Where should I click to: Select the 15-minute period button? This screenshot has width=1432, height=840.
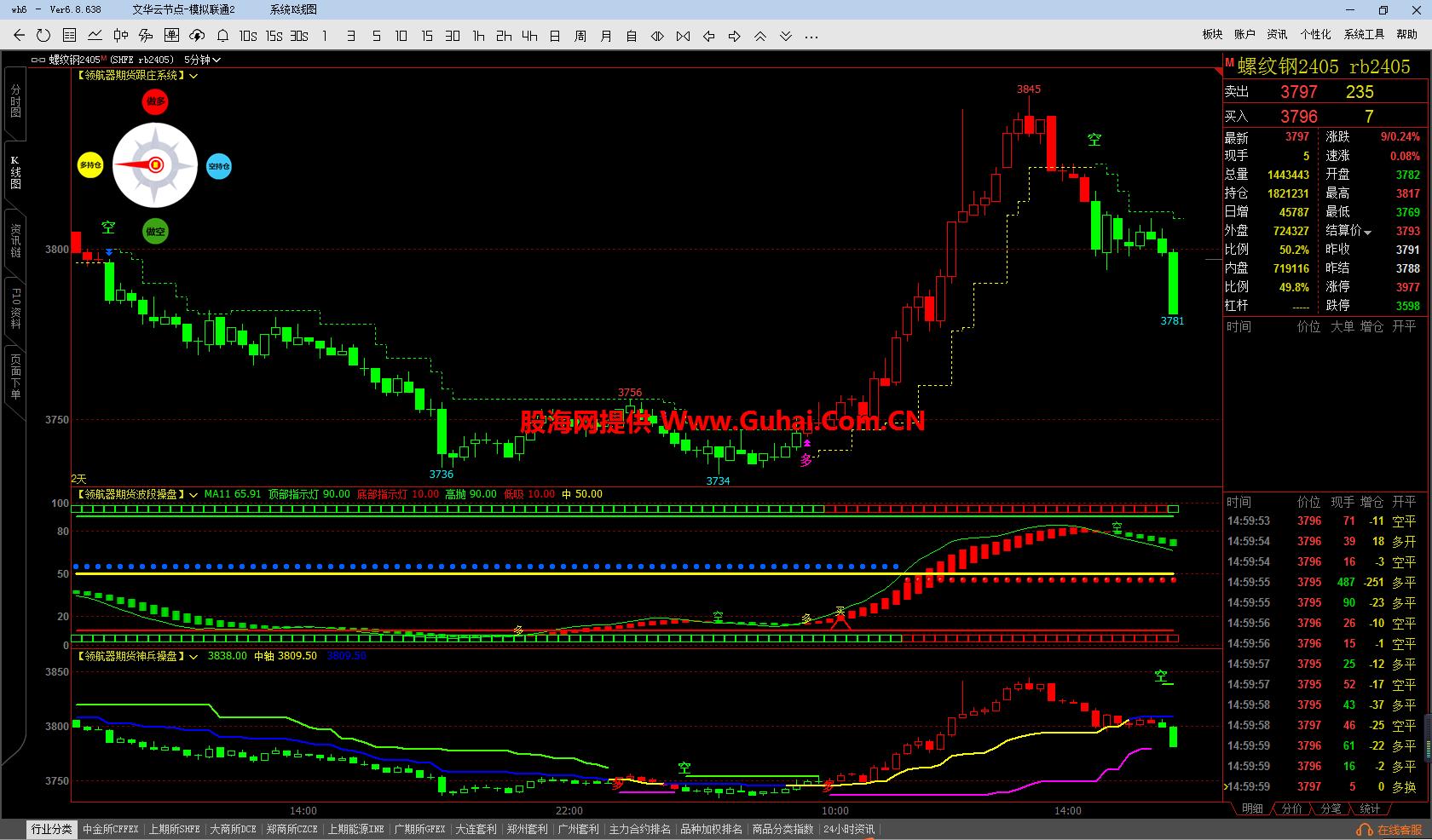point(427,36)
